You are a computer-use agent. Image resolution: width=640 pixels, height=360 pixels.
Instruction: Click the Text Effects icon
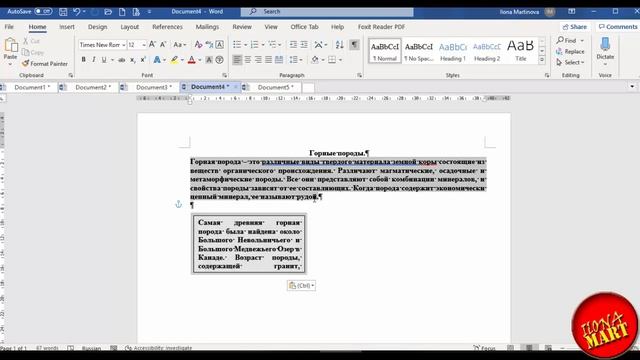click(157, 60)
